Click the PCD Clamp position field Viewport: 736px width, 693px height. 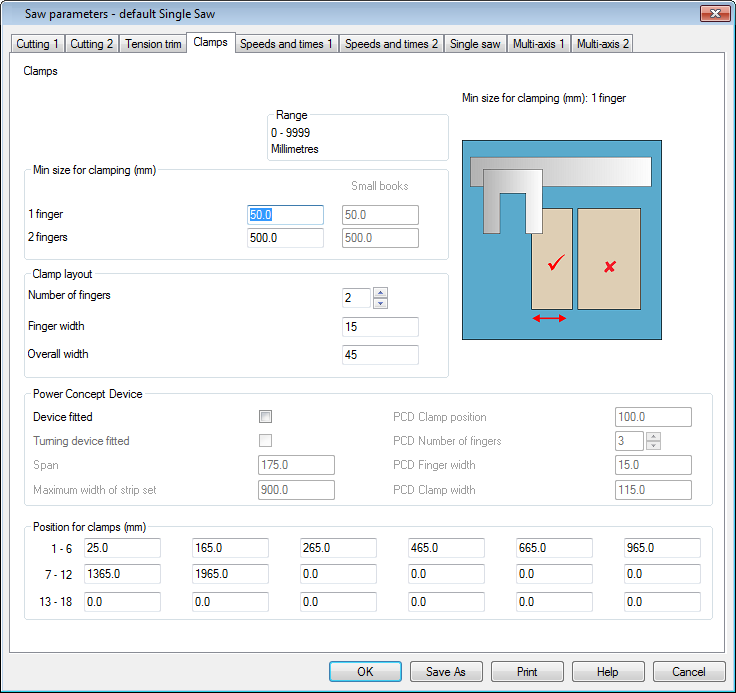click(x=653, y=417)
